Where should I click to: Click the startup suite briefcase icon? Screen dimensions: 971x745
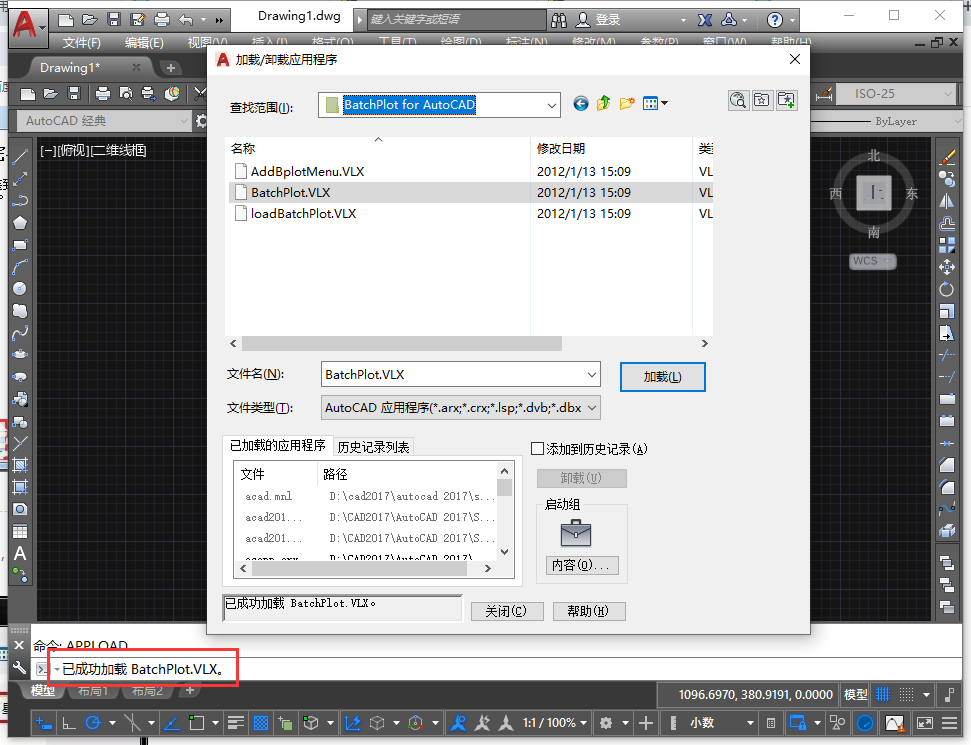coord(576,533)
